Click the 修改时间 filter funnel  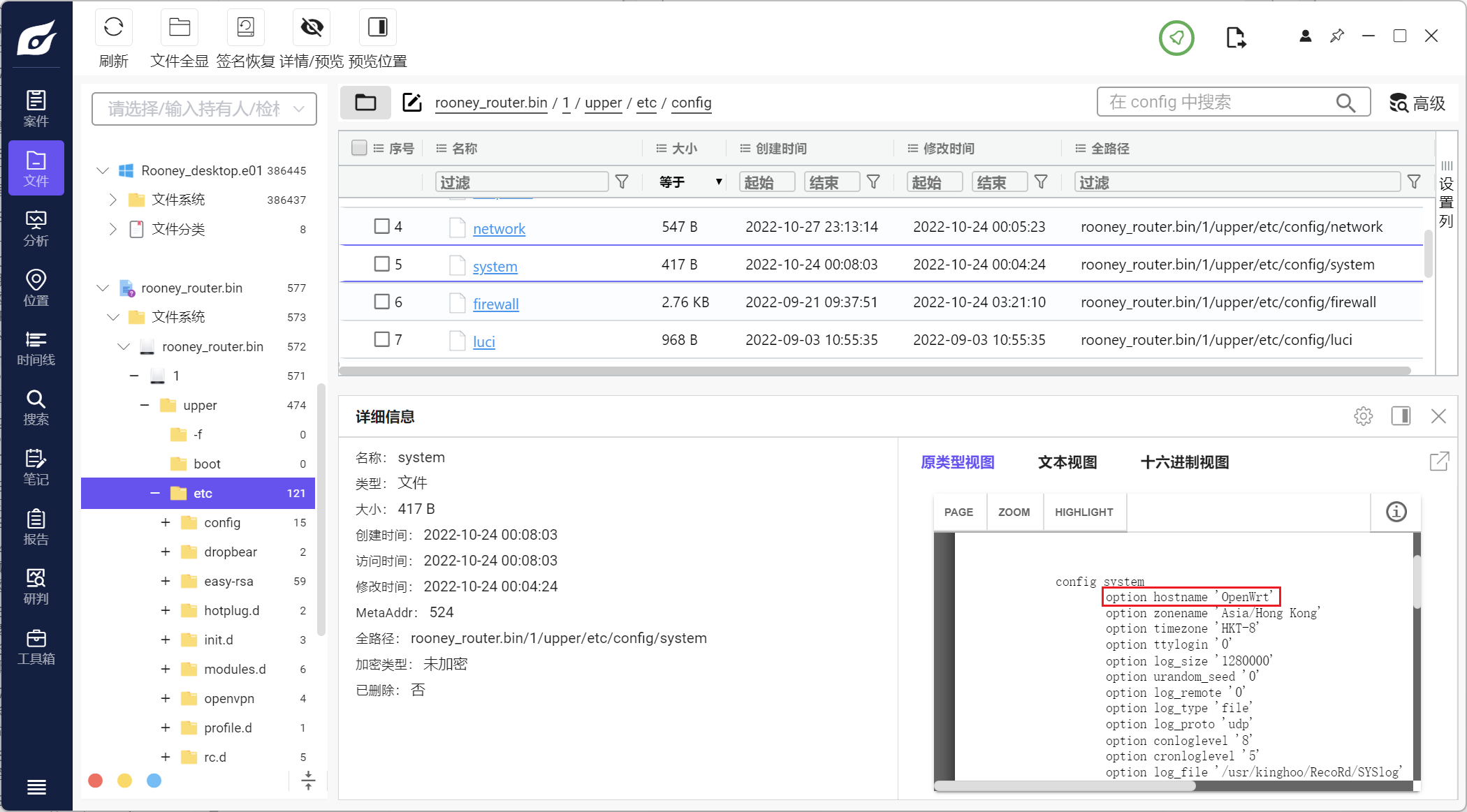click(1041, 182)
